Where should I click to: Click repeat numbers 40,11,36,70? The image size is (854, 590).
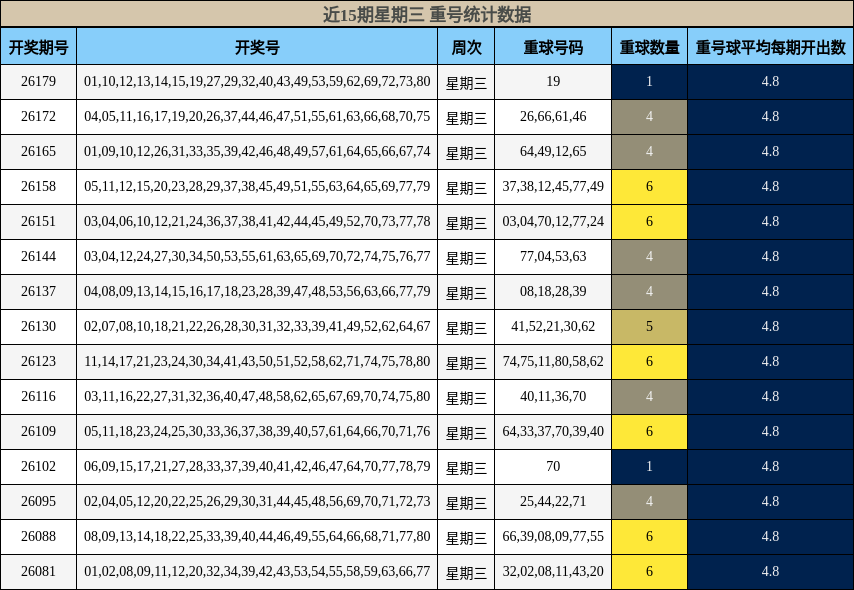[x=553, y=396]
